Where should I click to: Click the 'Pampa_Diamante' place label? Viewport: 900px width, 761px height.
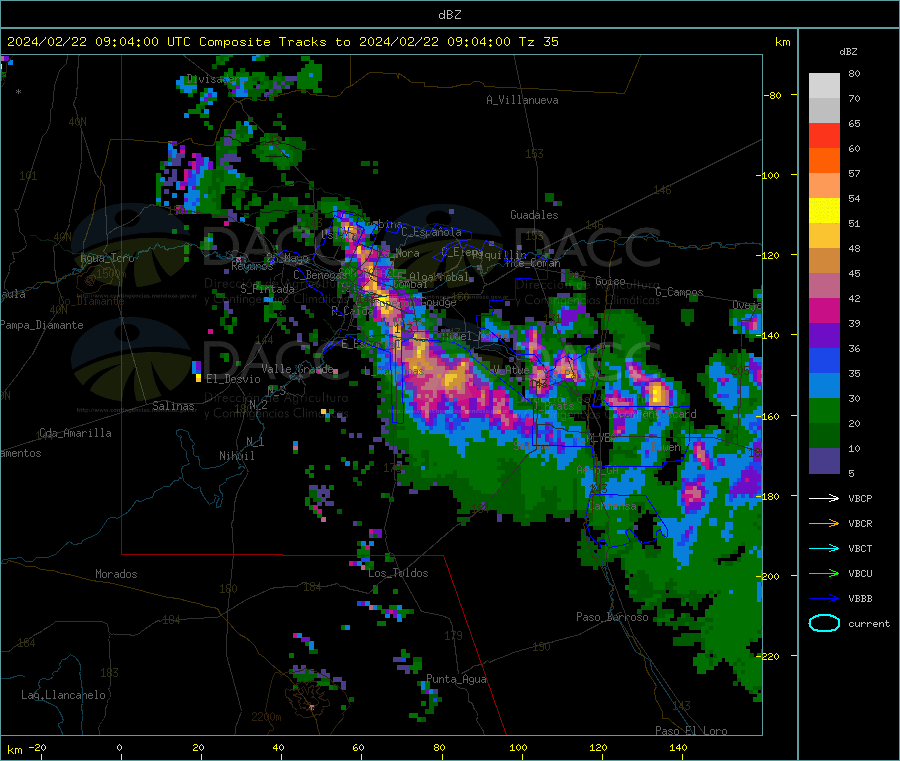click(x=42, y=325)
